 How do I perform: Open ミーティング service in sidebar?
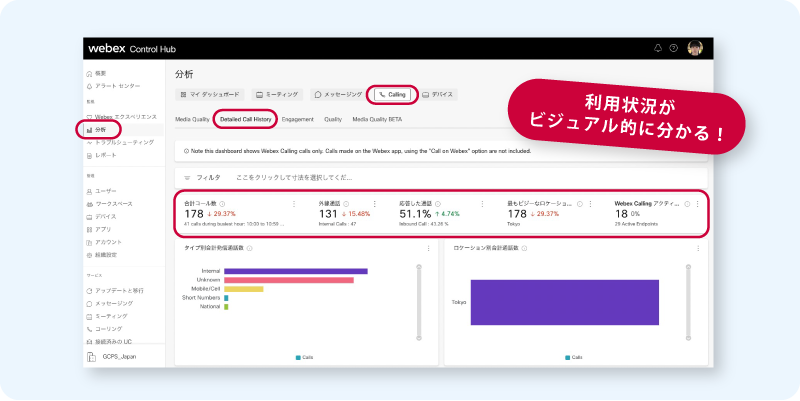click(107, 316)
